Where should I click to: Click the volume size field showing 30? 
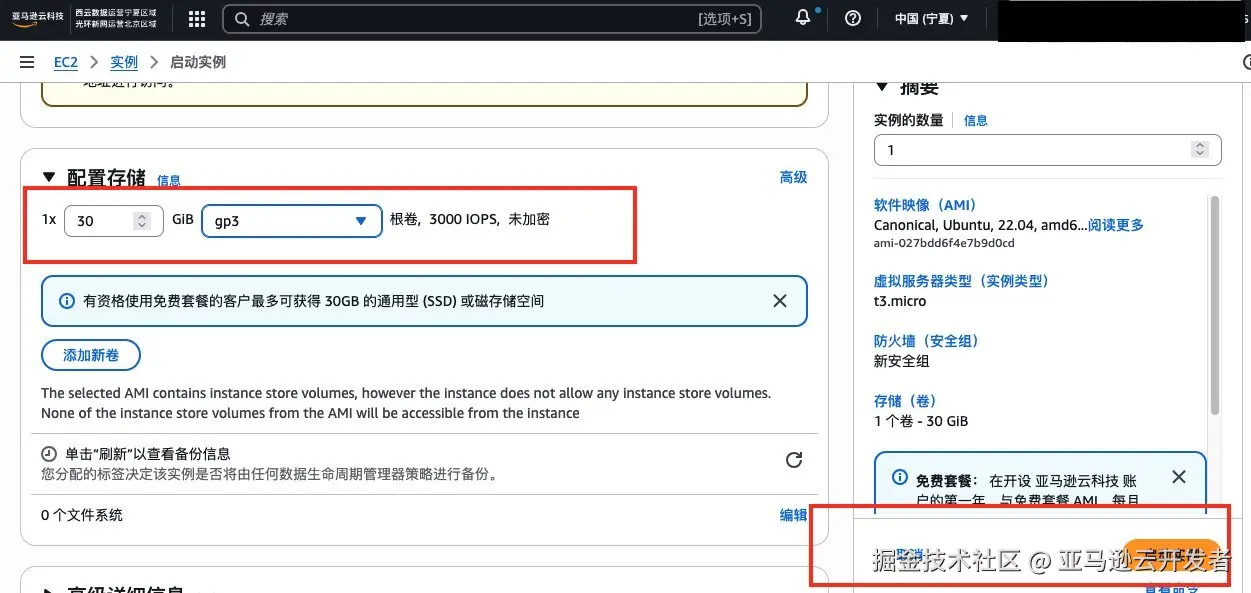tap(113, 221)
